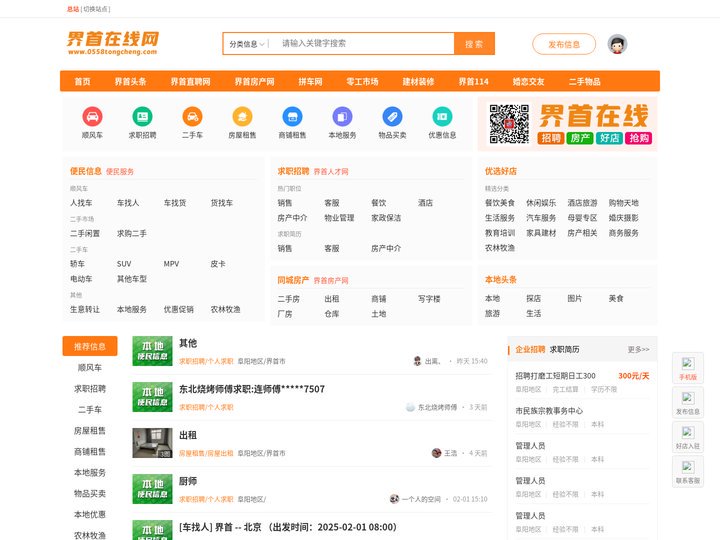
Task: Click the 人找车 link
Action: (81, 202)
